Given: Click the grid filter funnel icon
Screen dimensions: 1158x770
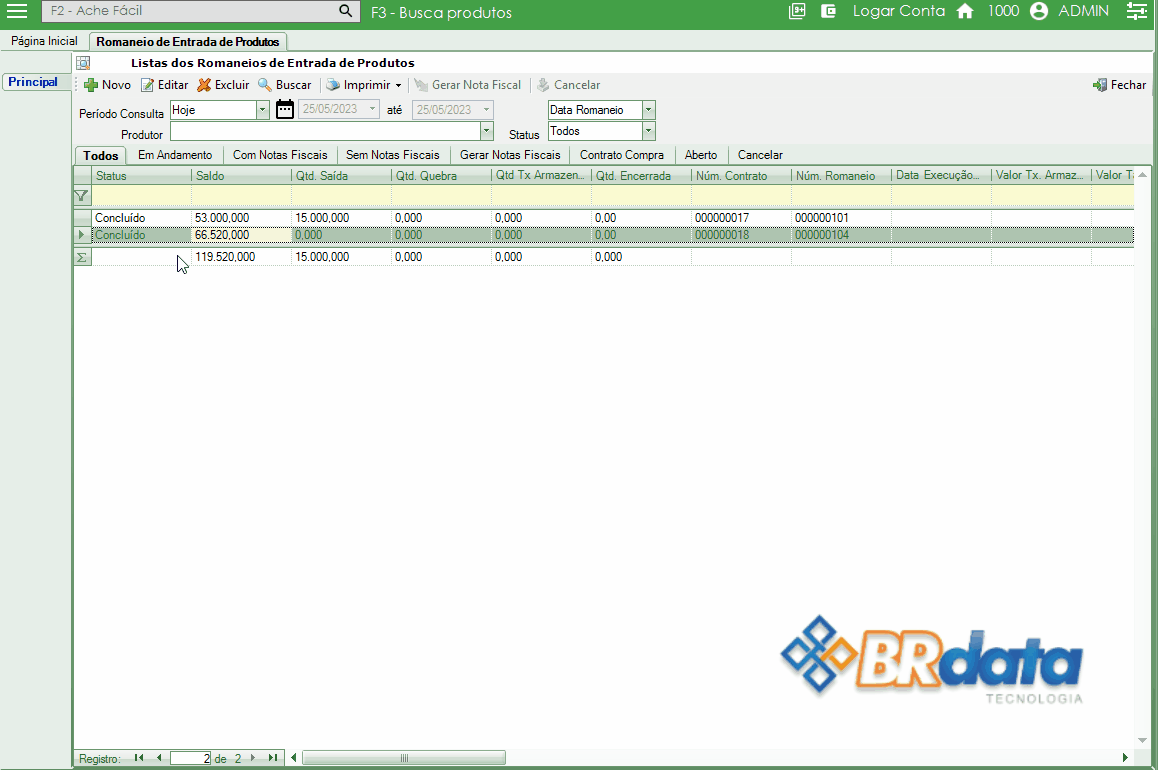Looking at the screenshot, I should coord(82,196).
